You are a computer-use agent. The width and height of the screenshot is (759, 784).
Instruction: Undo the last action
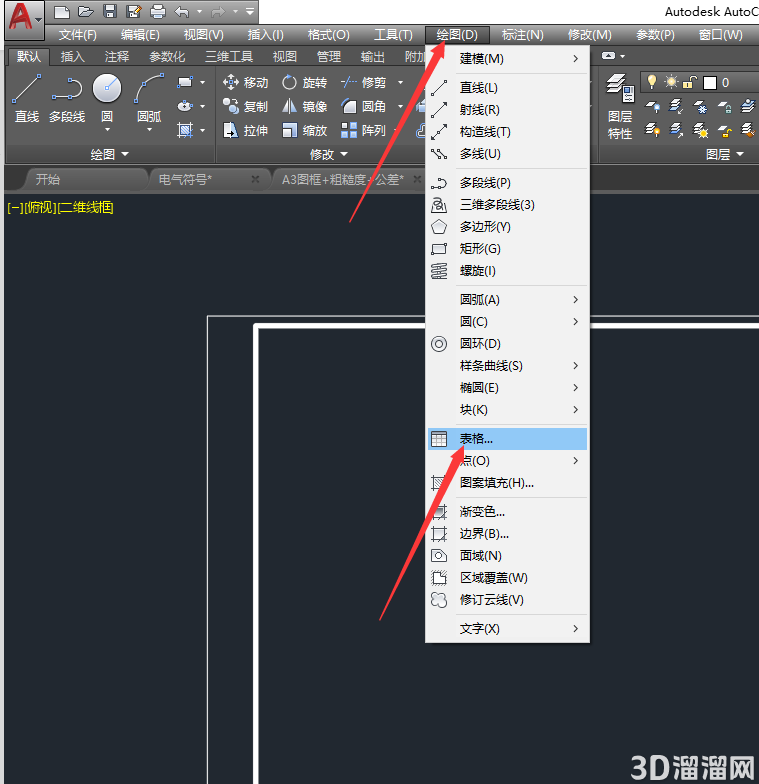(182, 12)
